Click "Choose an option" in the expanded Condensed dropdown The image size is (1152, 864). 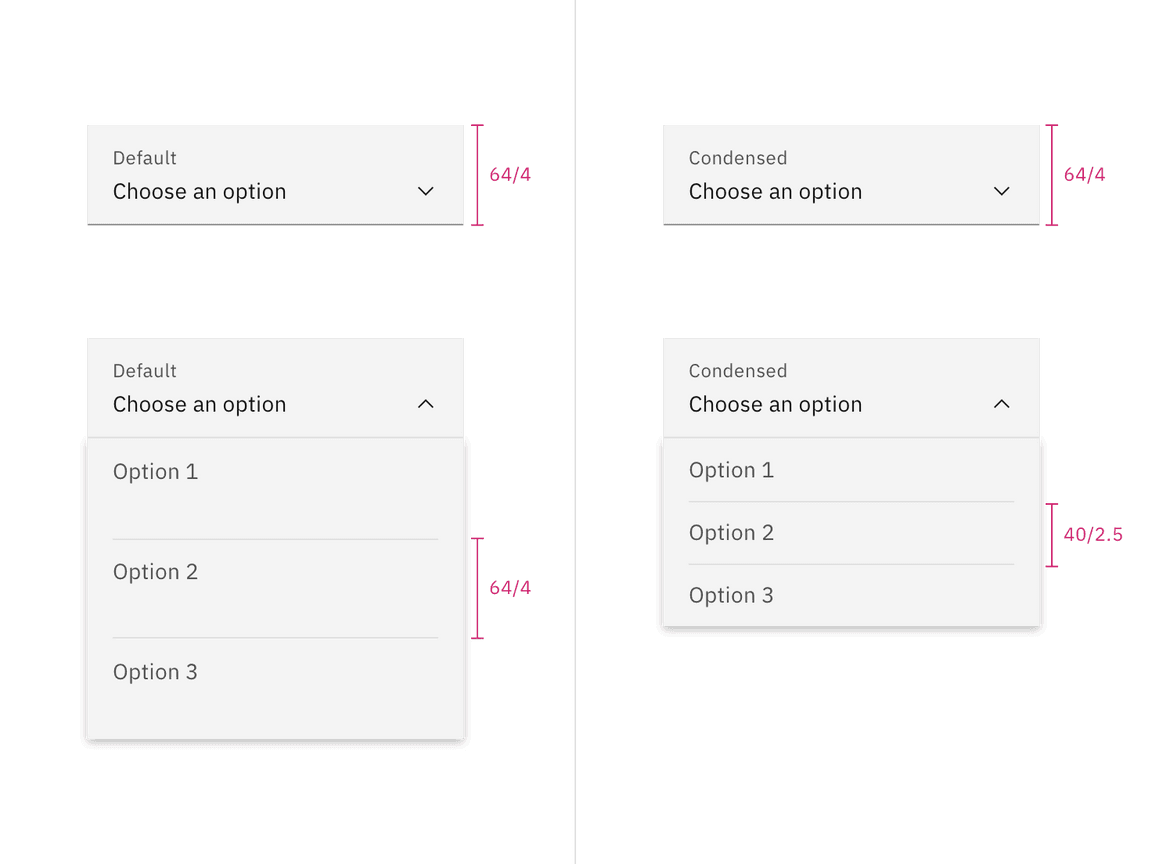pos(776,404)
